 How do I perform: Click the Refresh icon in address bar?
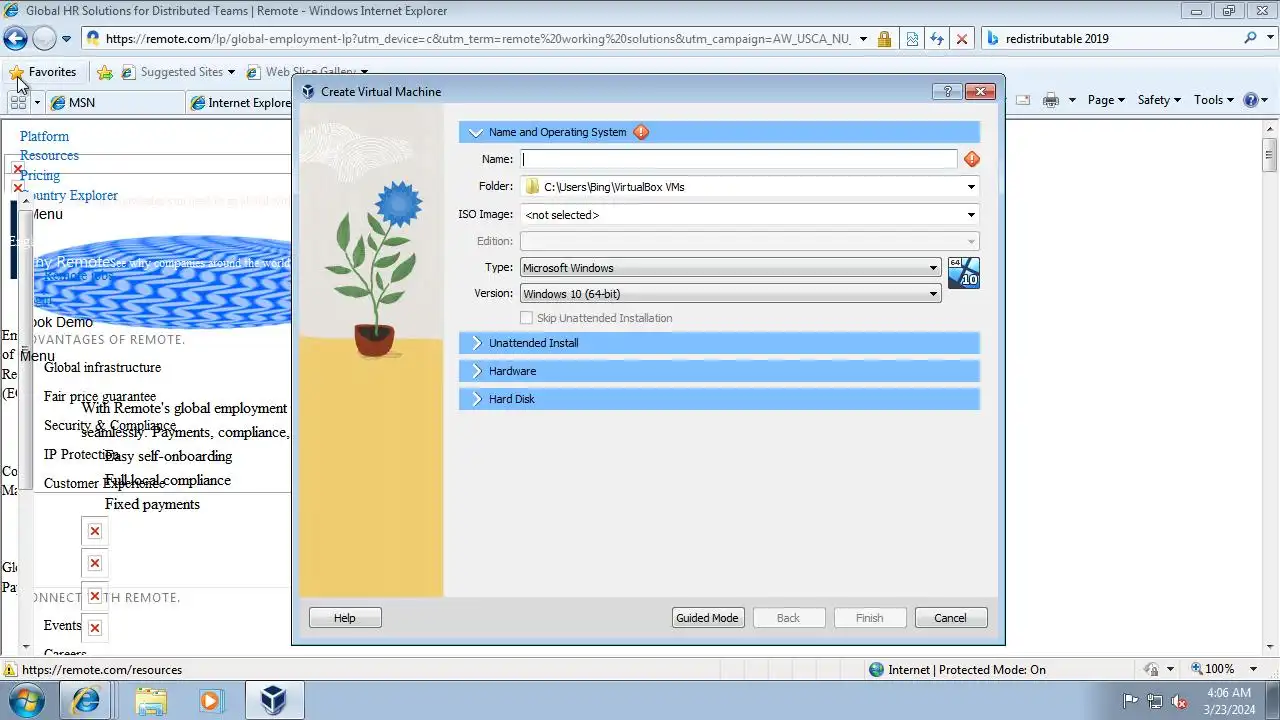(937, 39)
